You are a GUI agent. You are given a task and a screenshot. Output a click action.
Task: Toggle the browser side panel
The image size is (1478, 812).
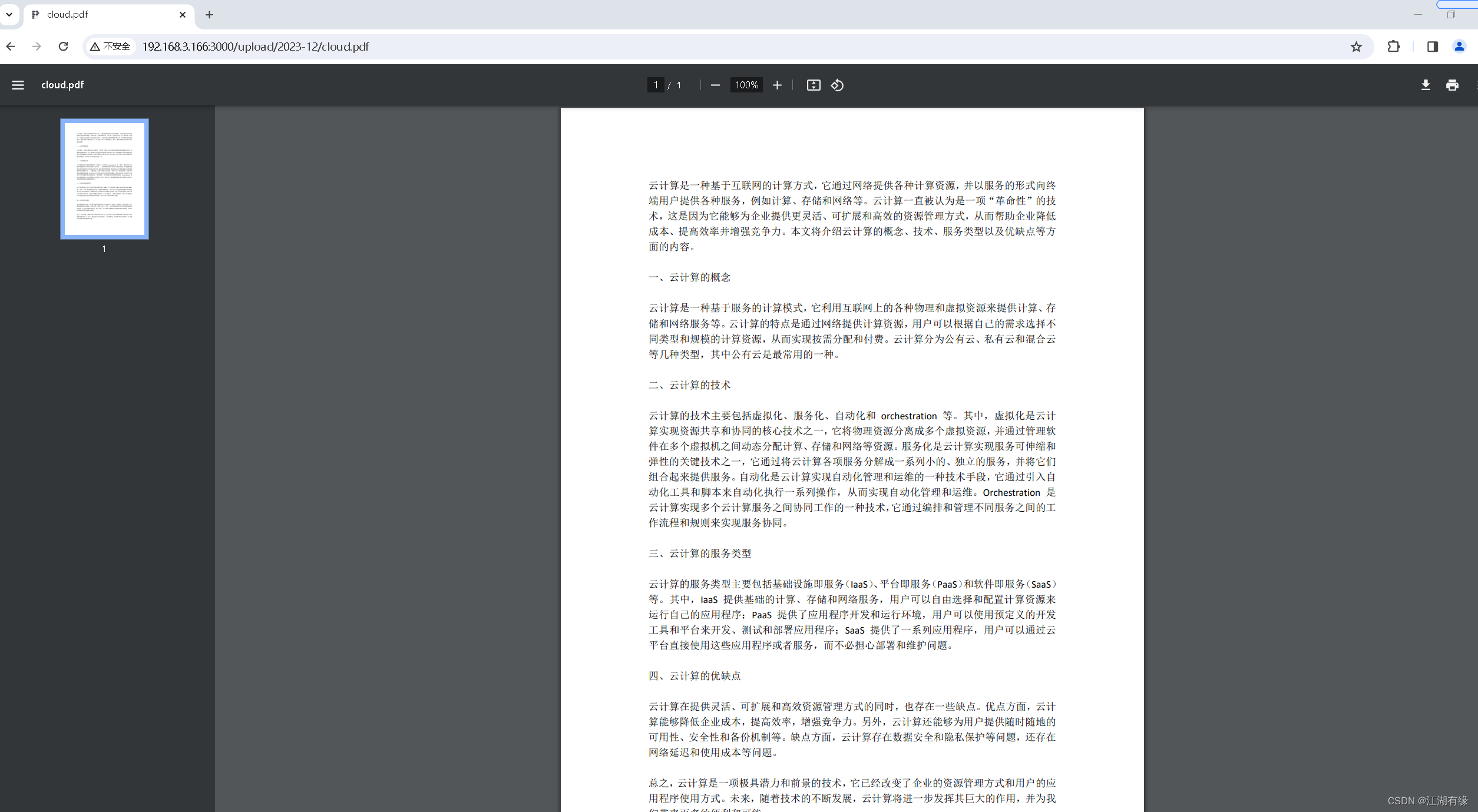click(1433, 47)
